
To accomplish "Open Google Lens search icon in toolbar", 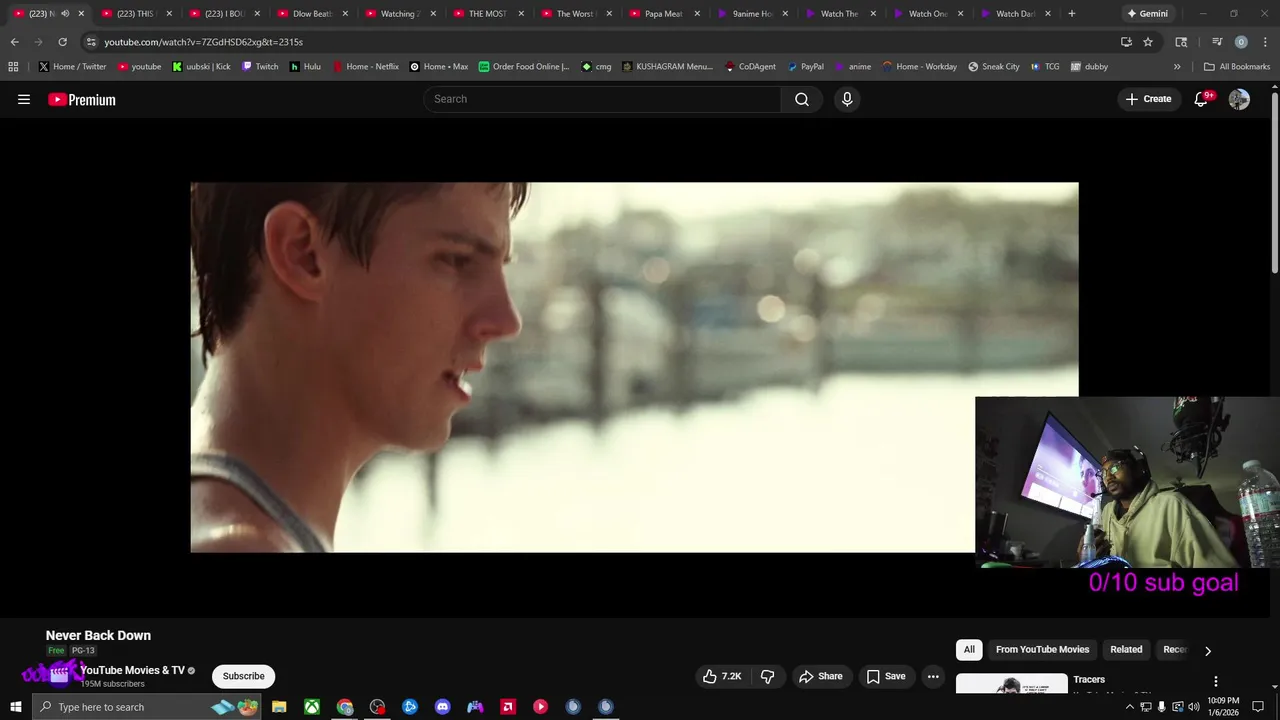I will pos(1181,42).
